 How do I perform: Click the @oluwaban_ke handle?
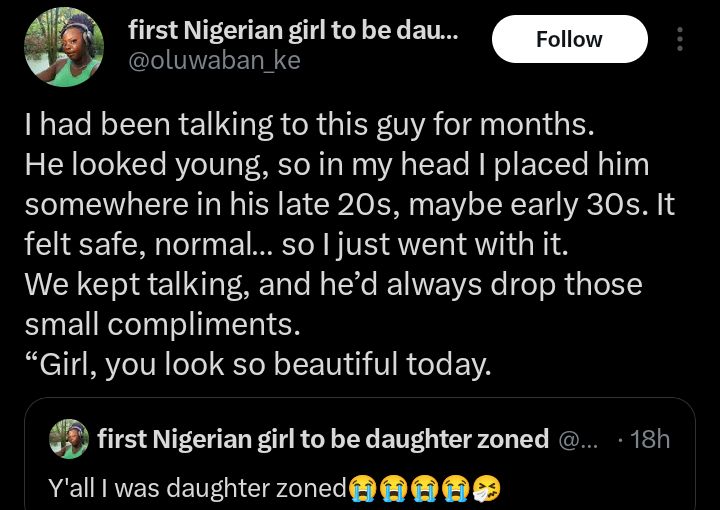(x=214, y=61)
